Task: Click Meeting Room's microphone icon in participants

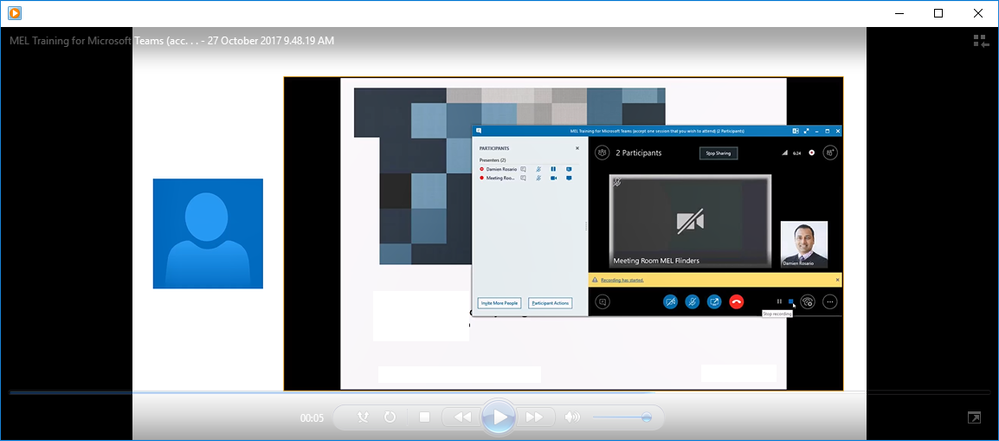Action: pos(538,178)
